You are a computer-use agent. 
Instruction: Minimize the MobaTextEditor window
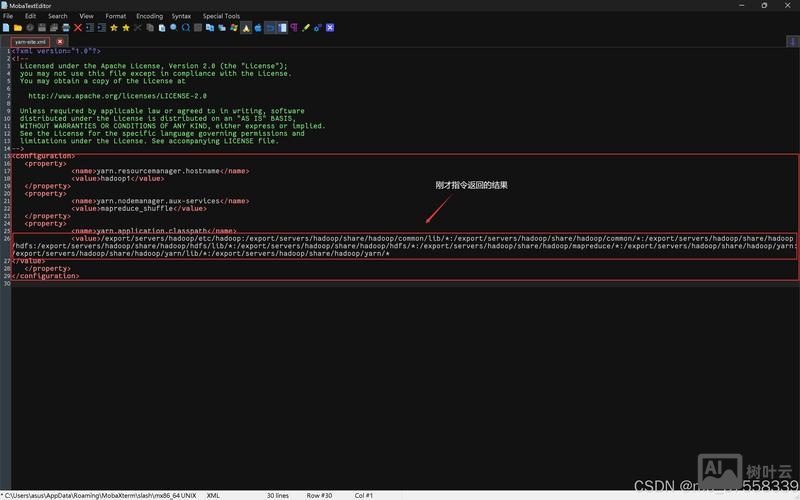pyautogui.click(x=741, y=5)
